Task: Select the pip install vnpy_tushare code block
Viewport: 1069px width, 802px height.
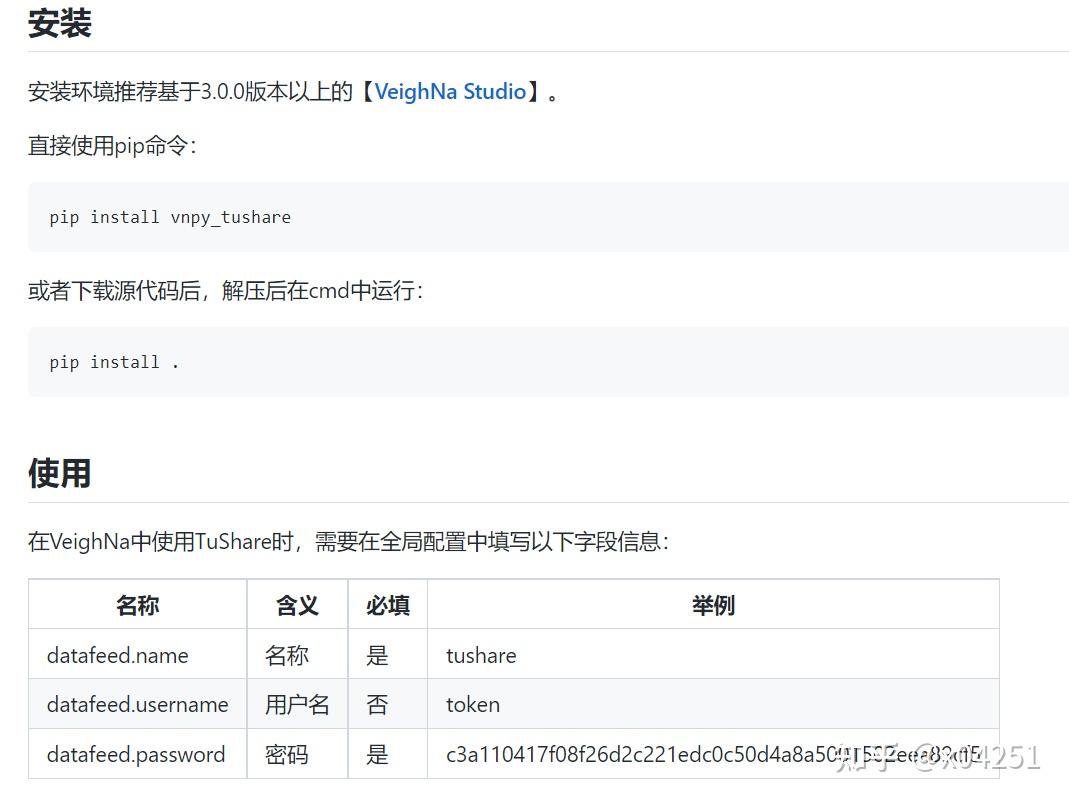Action: [170, 217]
